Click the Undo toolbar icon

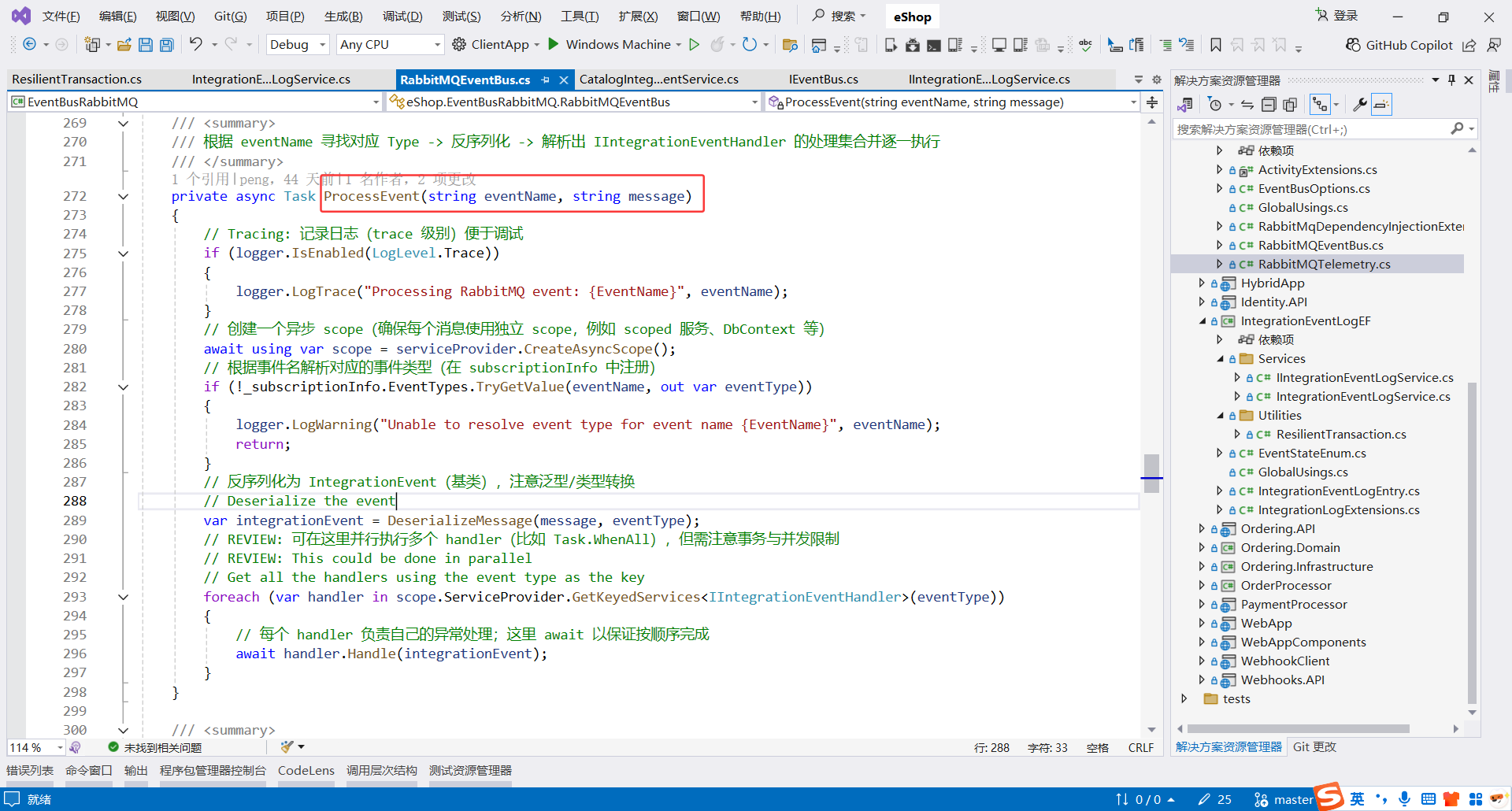pyautogui.click(x=198, y=44)
